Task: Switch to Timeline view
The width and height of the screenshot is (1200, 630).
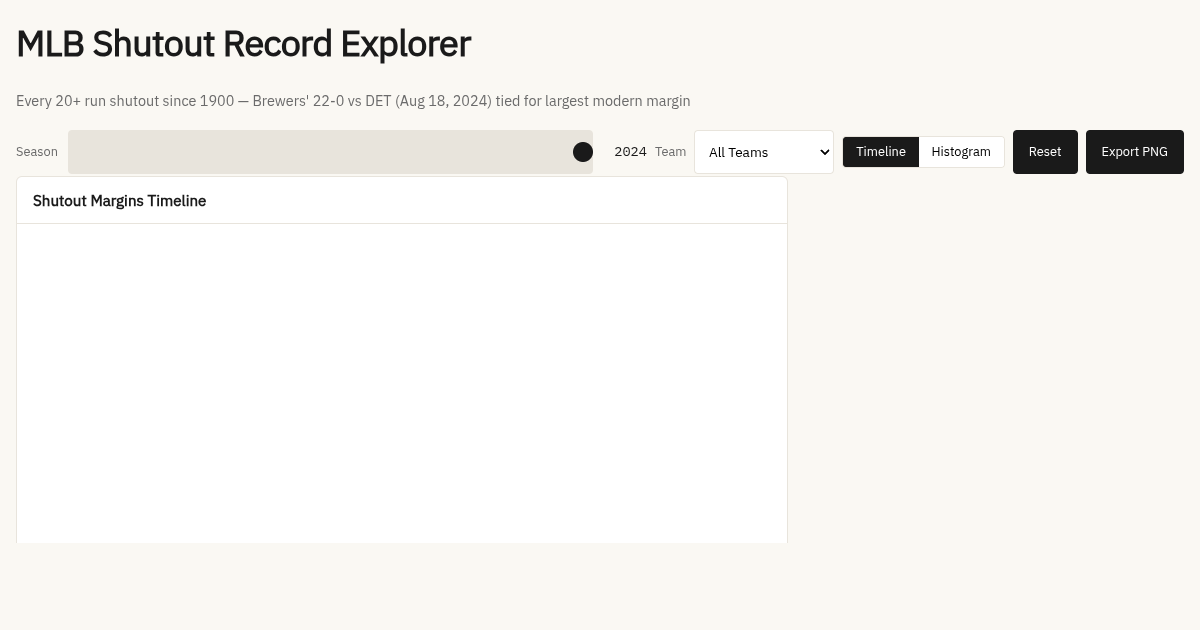Action: pyautogui.click(x=881, y=152)
